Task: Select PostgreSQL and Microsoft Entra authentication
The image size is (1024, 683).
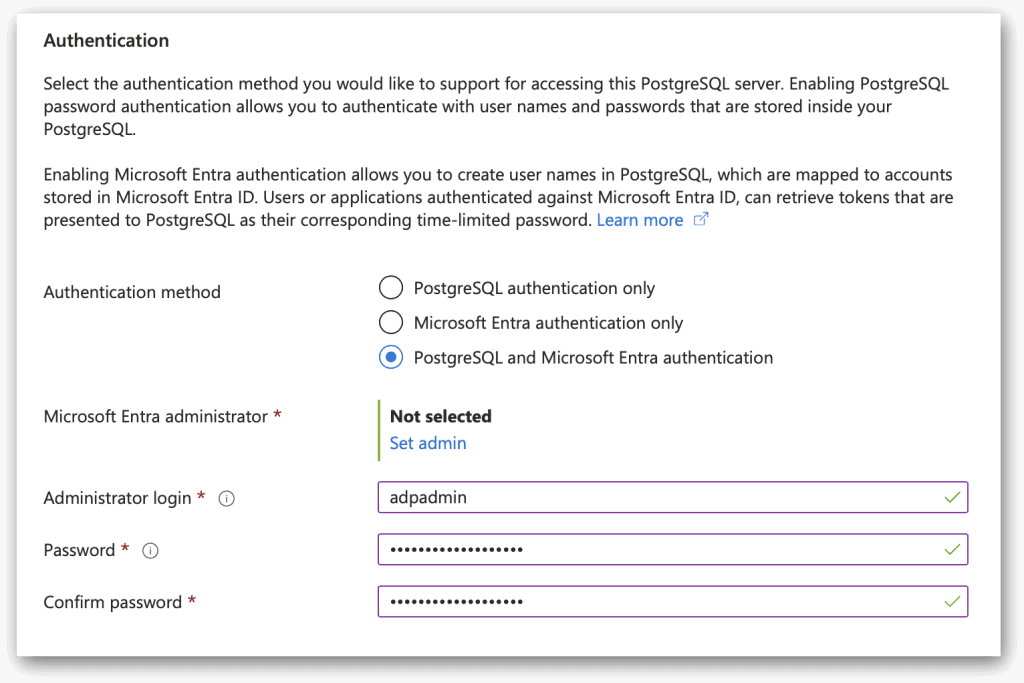Action: (x=391, y=356)
